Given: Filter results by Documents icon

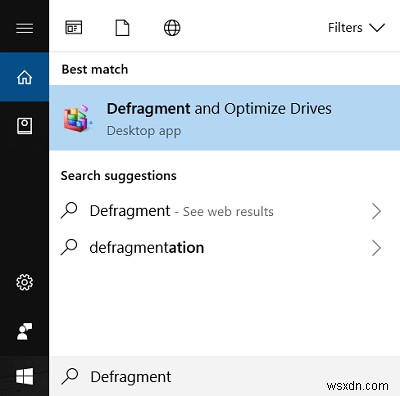Looking at the screenshot, I should click(122, 28).
